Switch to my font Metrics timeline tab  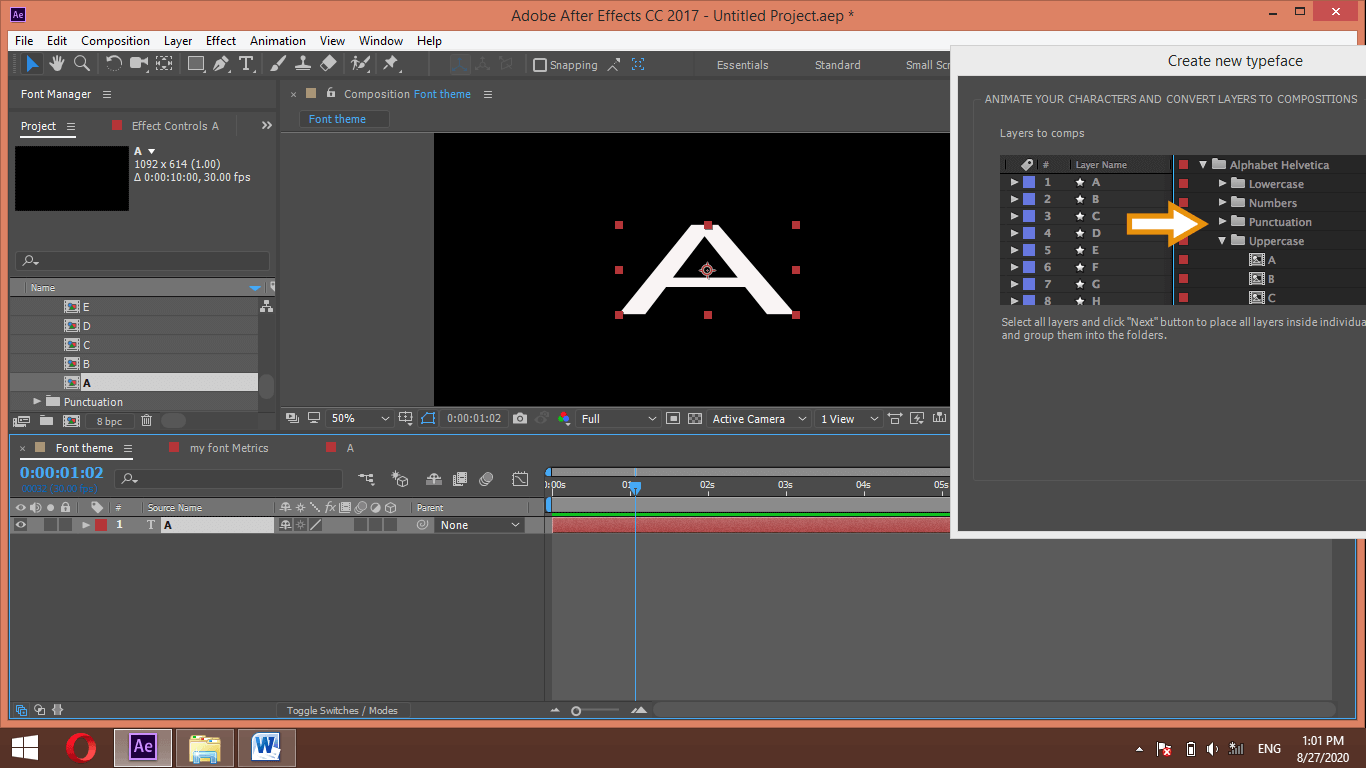[229, 448]
